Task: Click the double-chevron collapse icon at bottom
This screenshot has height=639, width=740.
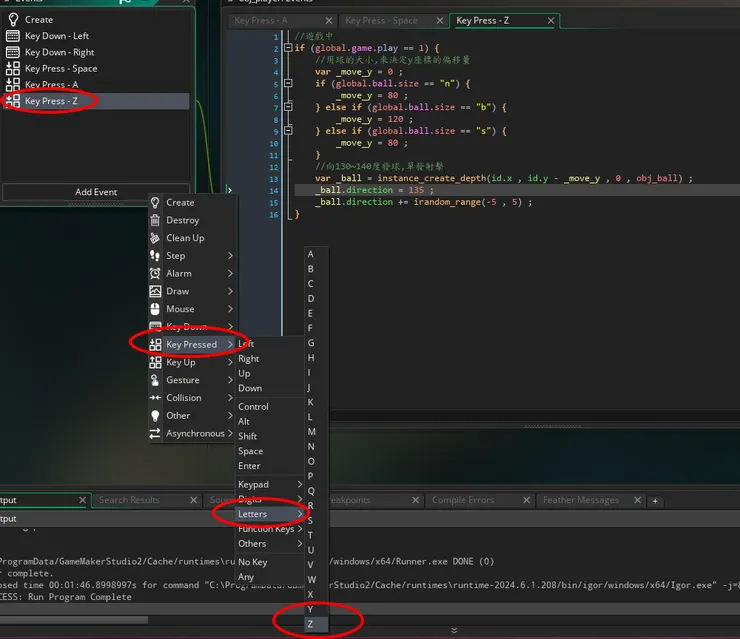Action: (454, 631)
